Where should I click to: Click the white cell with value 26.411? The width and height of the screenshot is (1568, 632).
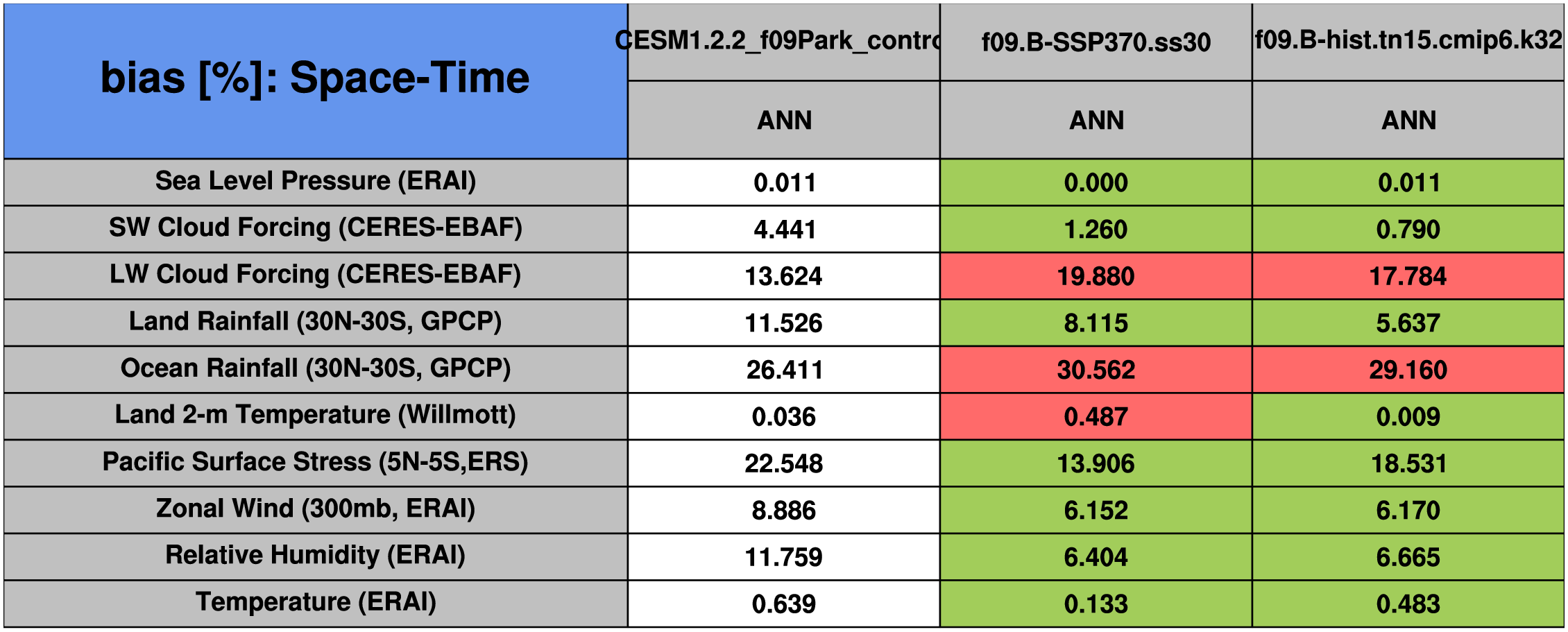[783, 370]
